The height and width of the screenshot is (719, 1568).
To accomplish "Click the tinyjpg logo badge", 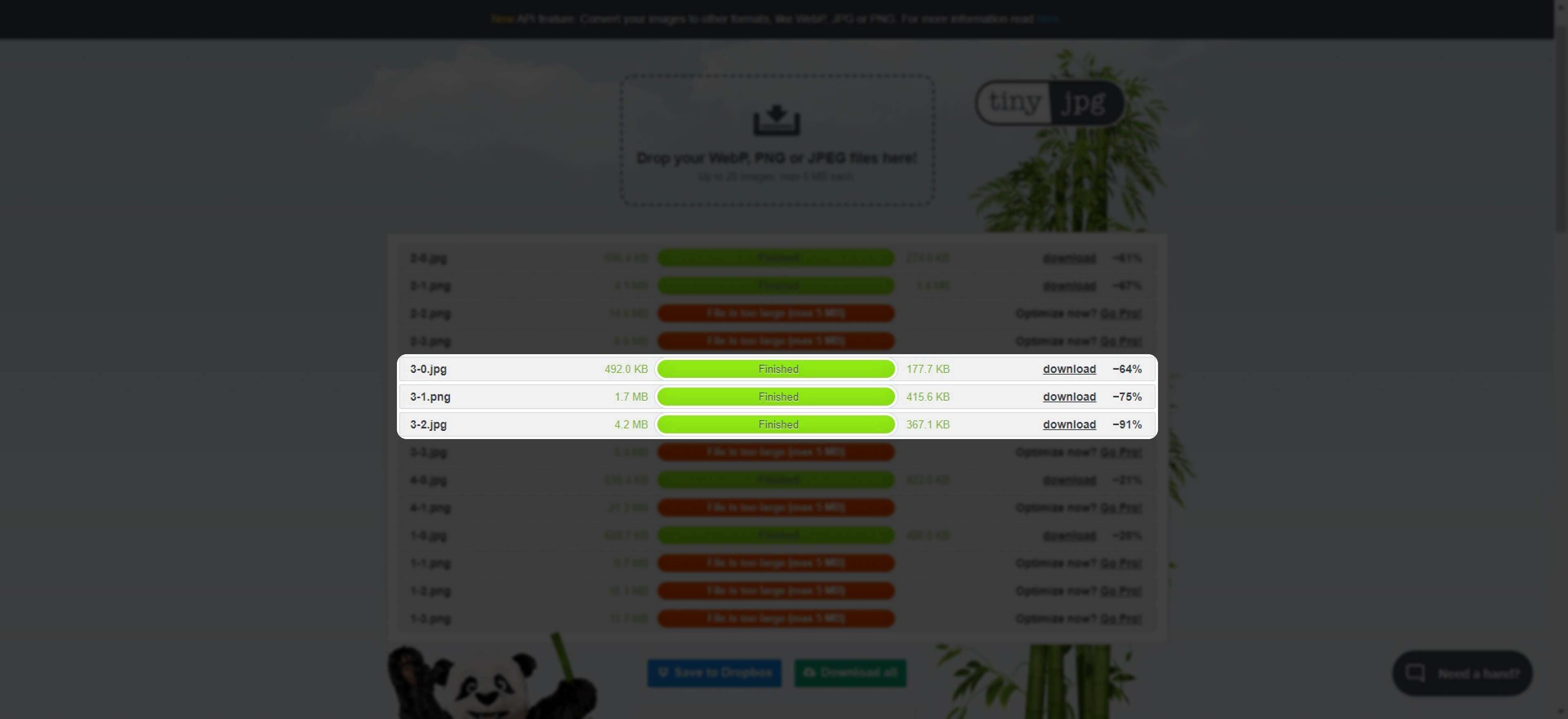I will coord(1049,102).
